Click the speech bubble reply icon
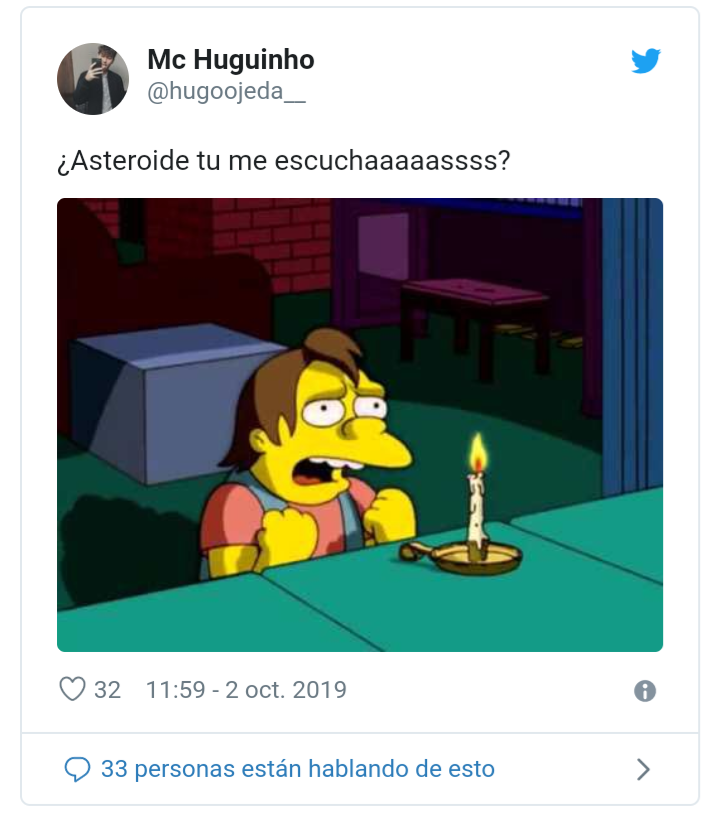 tap(77, 769)
